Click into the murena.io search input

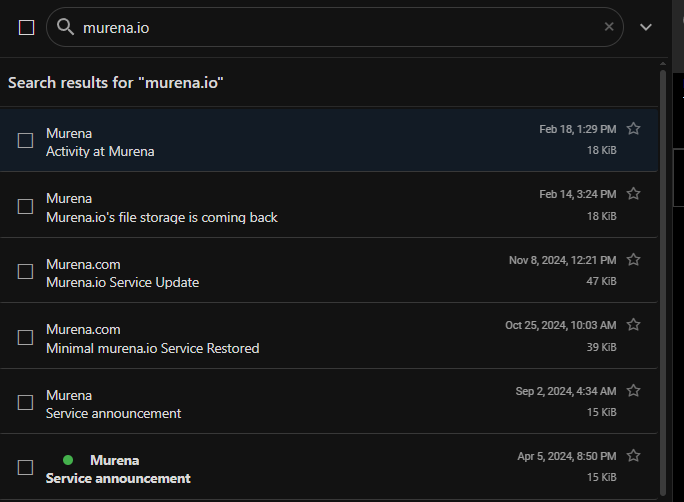click(340, 27)
